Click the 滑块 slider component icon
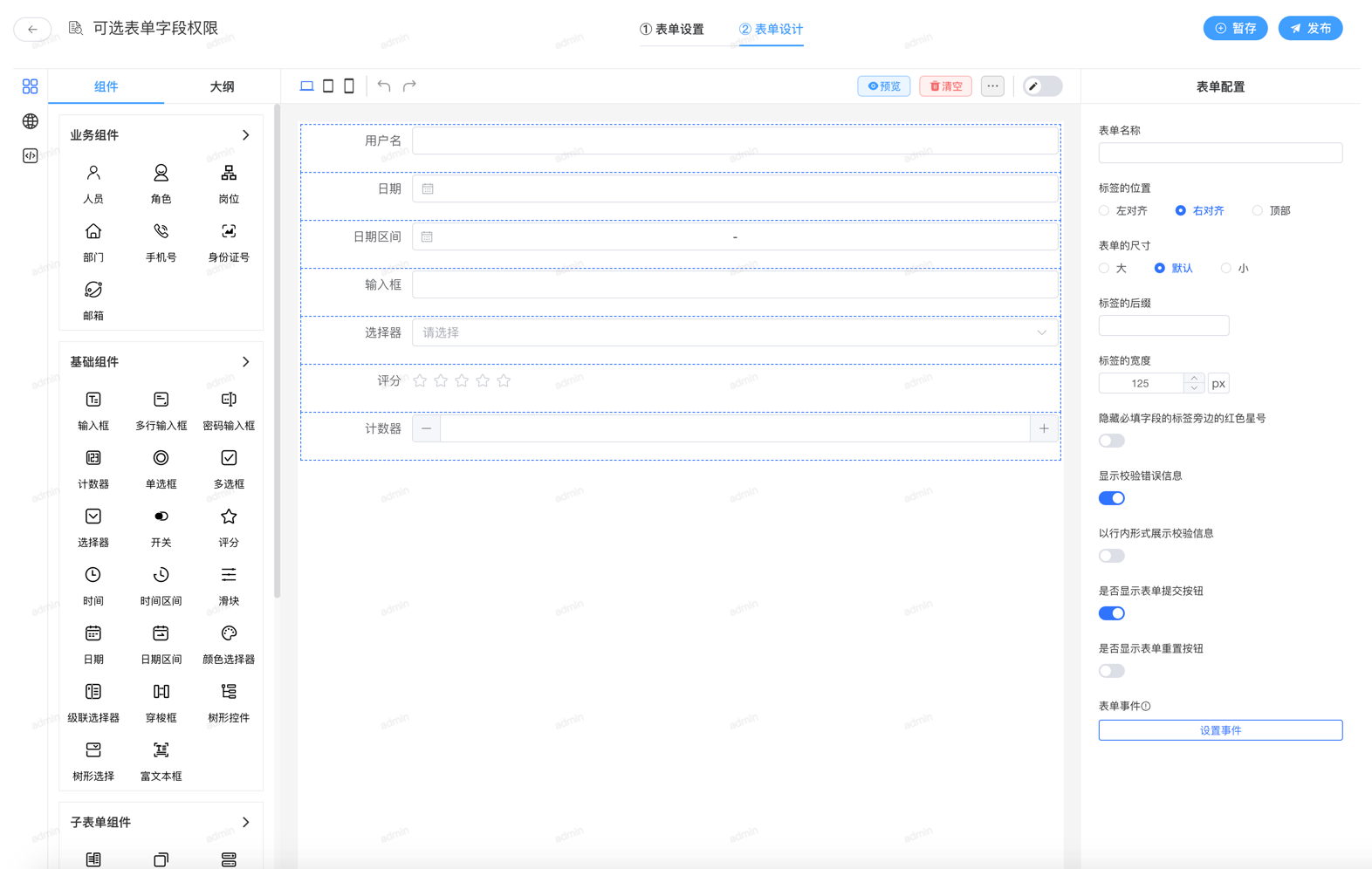The image size is (1372, 869). 229,576
